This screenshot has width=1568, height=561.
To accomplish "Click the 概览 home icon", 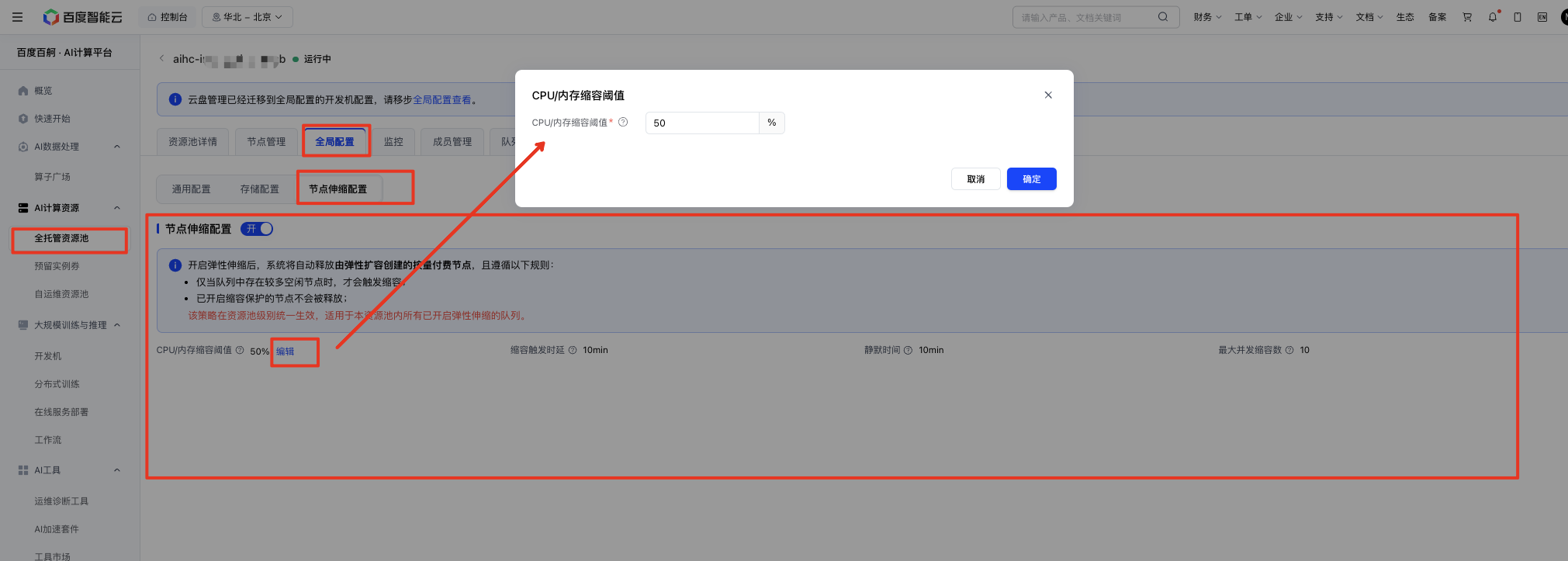I will (23, 91).
